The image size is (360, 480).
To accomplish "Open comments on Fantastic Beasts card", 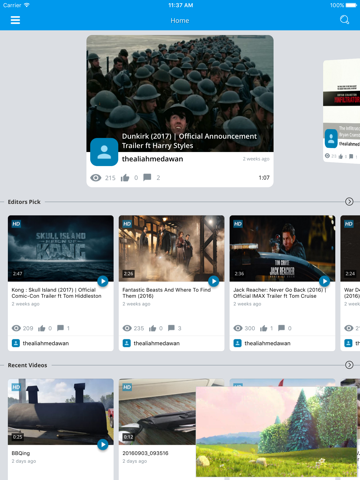I will 171,328.
